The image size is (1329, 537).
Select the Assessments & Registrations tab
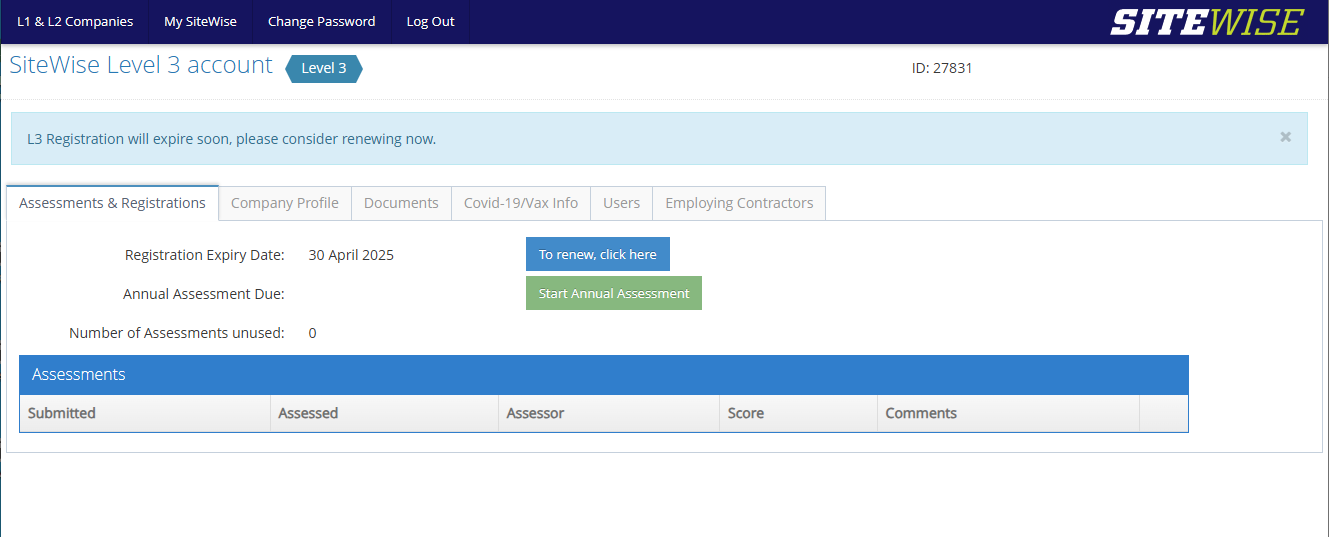point(112,203)
